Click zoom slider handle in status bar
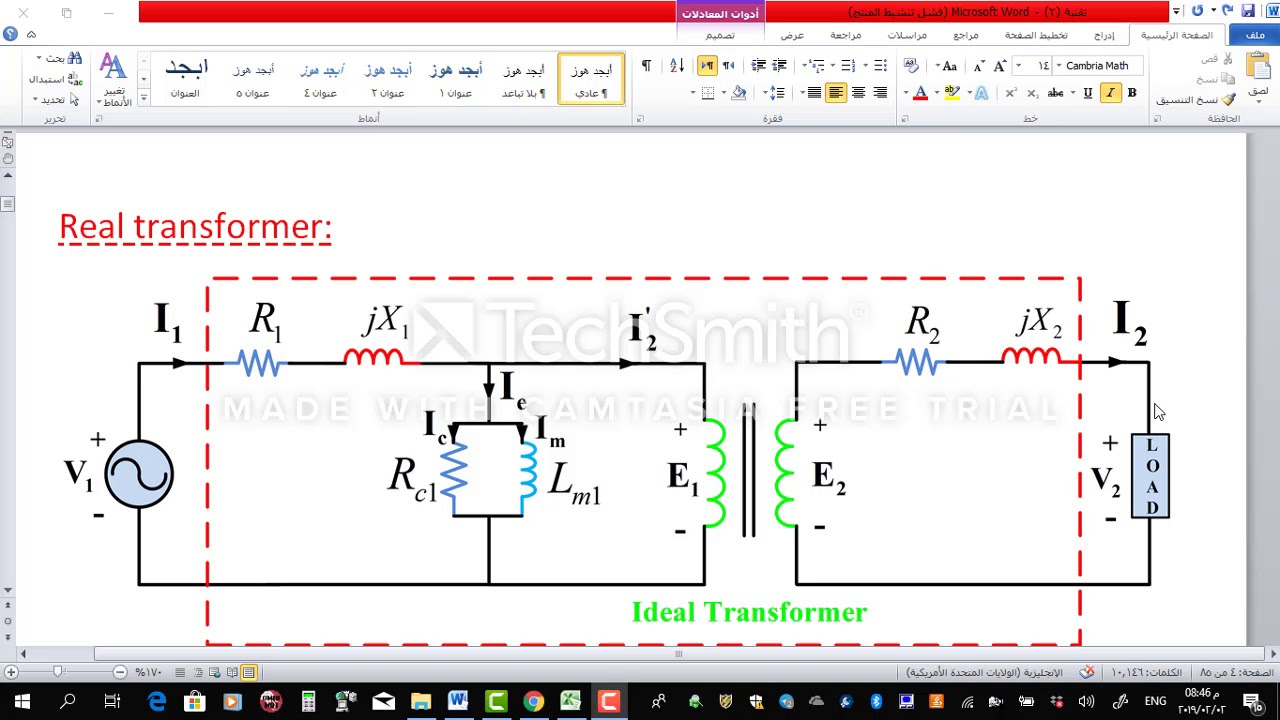 coord(57,672)
